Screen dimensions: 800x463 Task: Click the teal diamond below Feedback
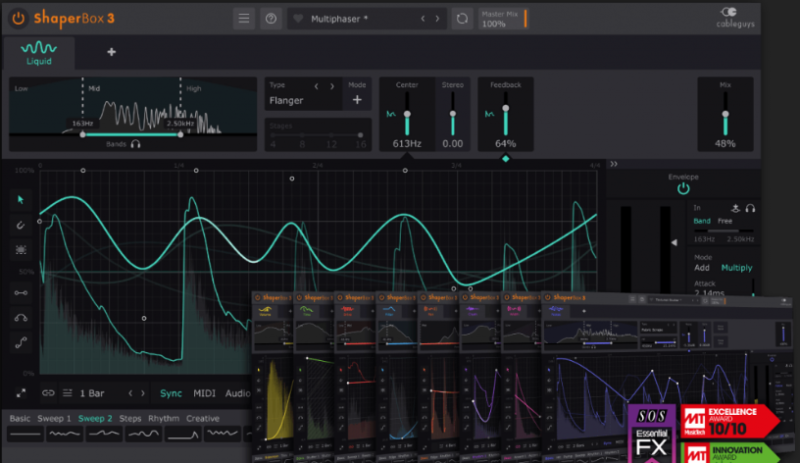pos(506,159)
